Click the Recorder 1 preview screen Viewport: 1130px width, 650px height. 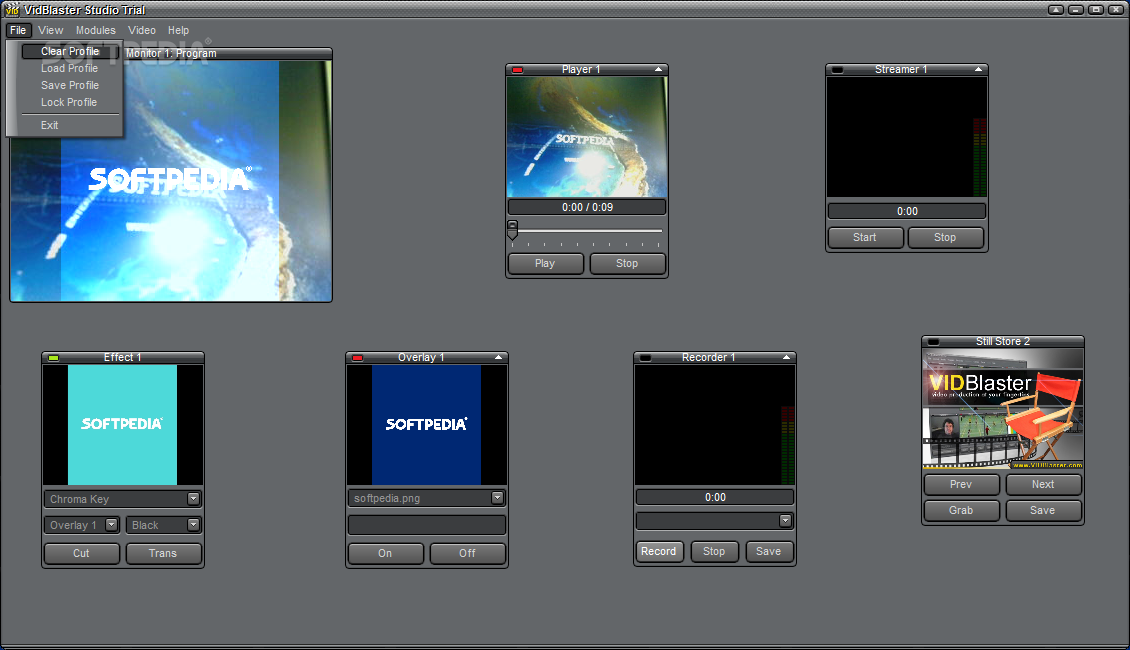point(715,424)
